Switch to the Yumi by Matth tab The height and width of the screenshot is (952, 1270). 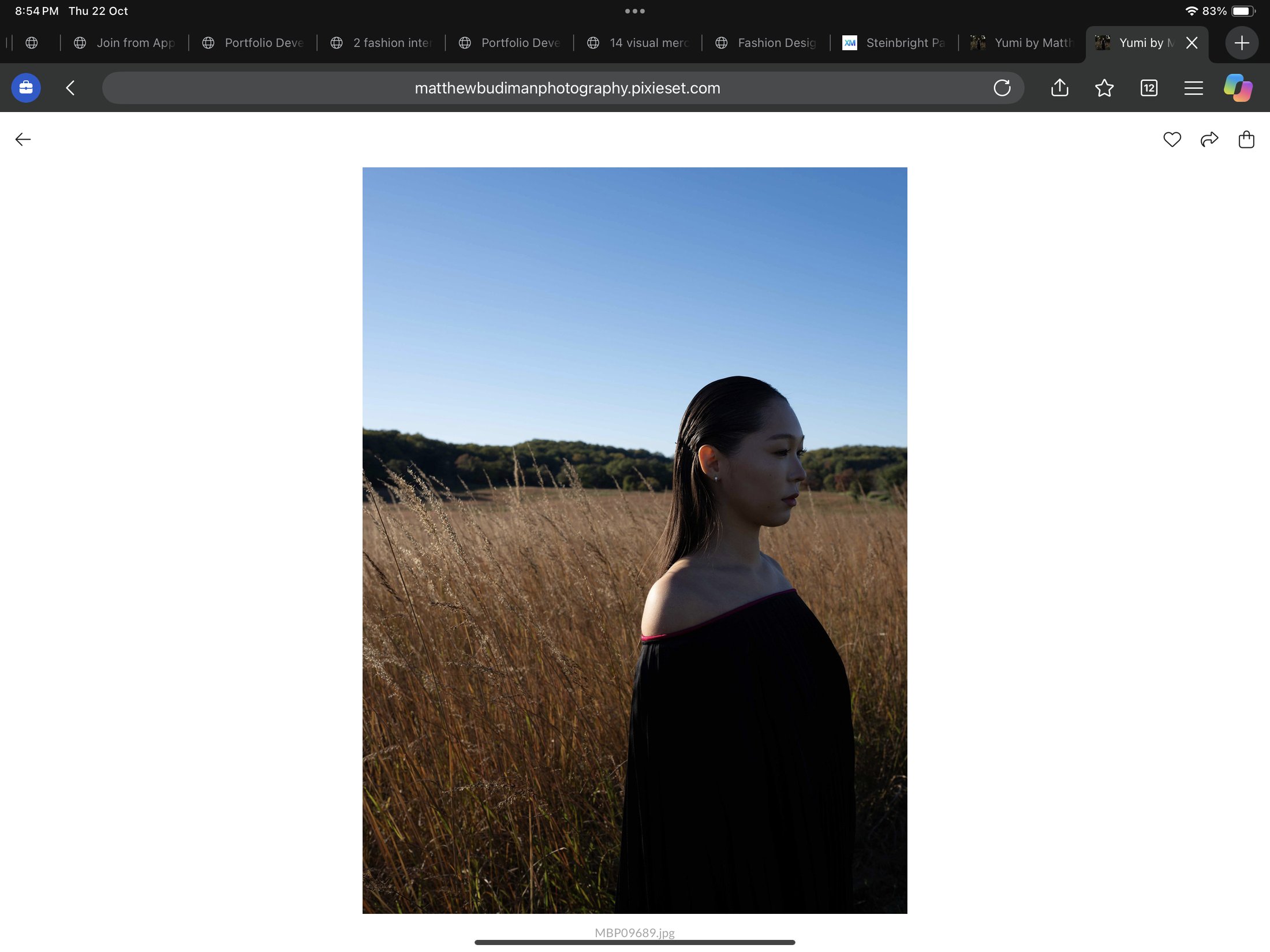click(x=1022, y=43)
